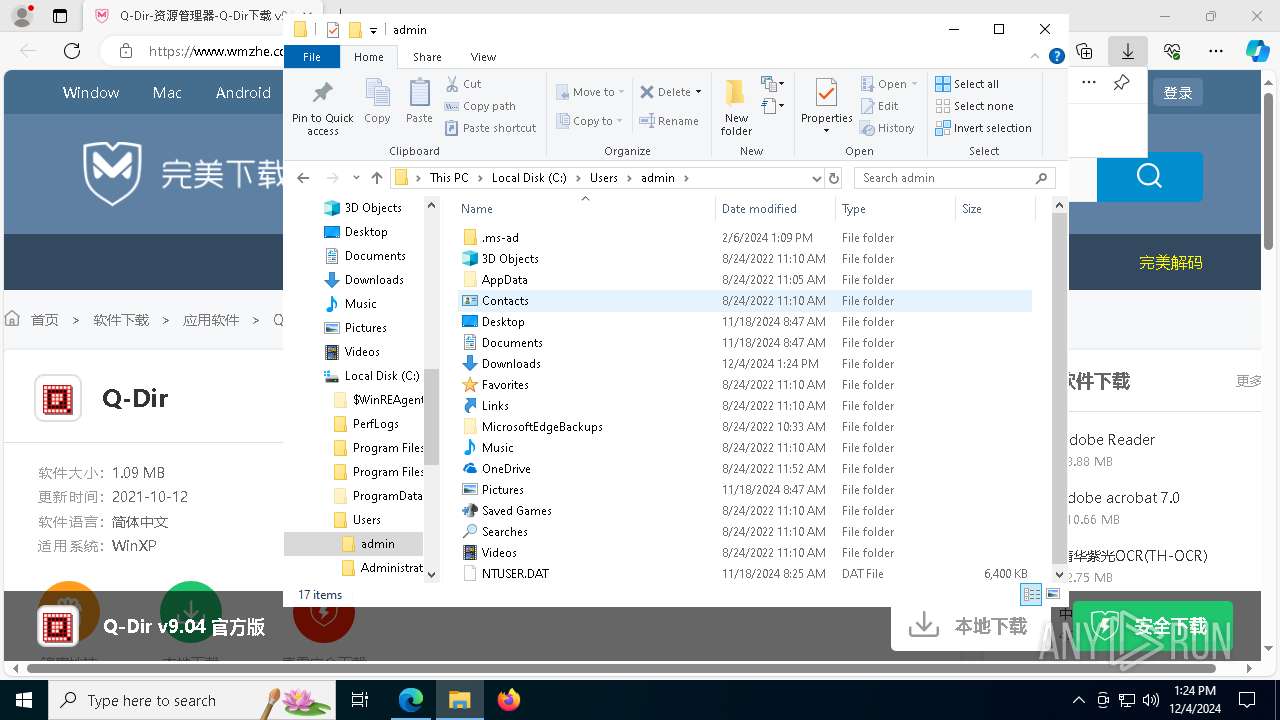The height and width of the screenshot is (720, 1280).
Task: Click browser refresh button
Action: pos(72,50)
